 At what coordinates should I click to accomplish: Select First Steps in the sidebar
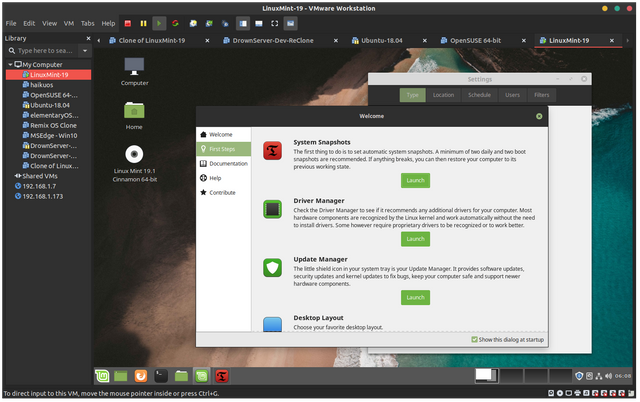coord(223,149)
